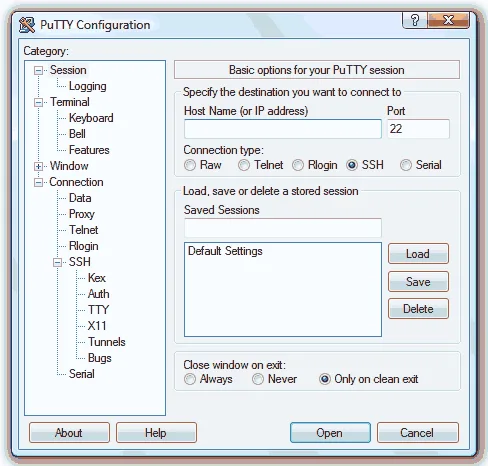Viewport: 488px width, 466px height.
Task: Open the Rlogin category in tree
Action: (x=83, y=246)
